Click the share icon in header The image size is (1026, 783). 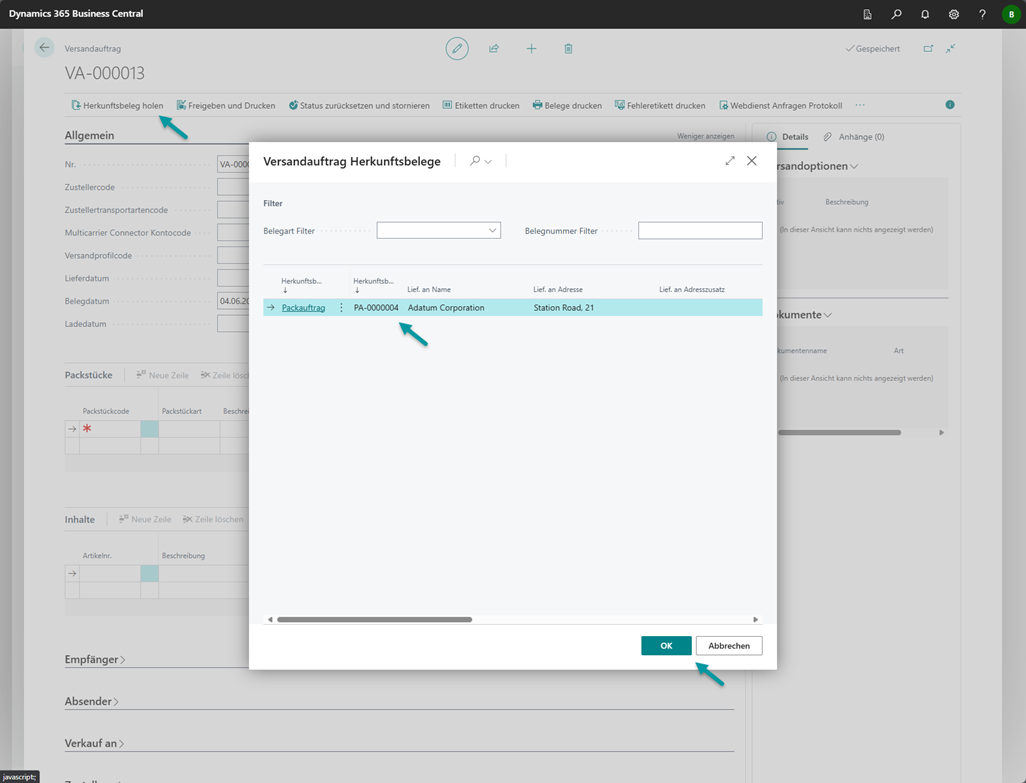[494, 48]
